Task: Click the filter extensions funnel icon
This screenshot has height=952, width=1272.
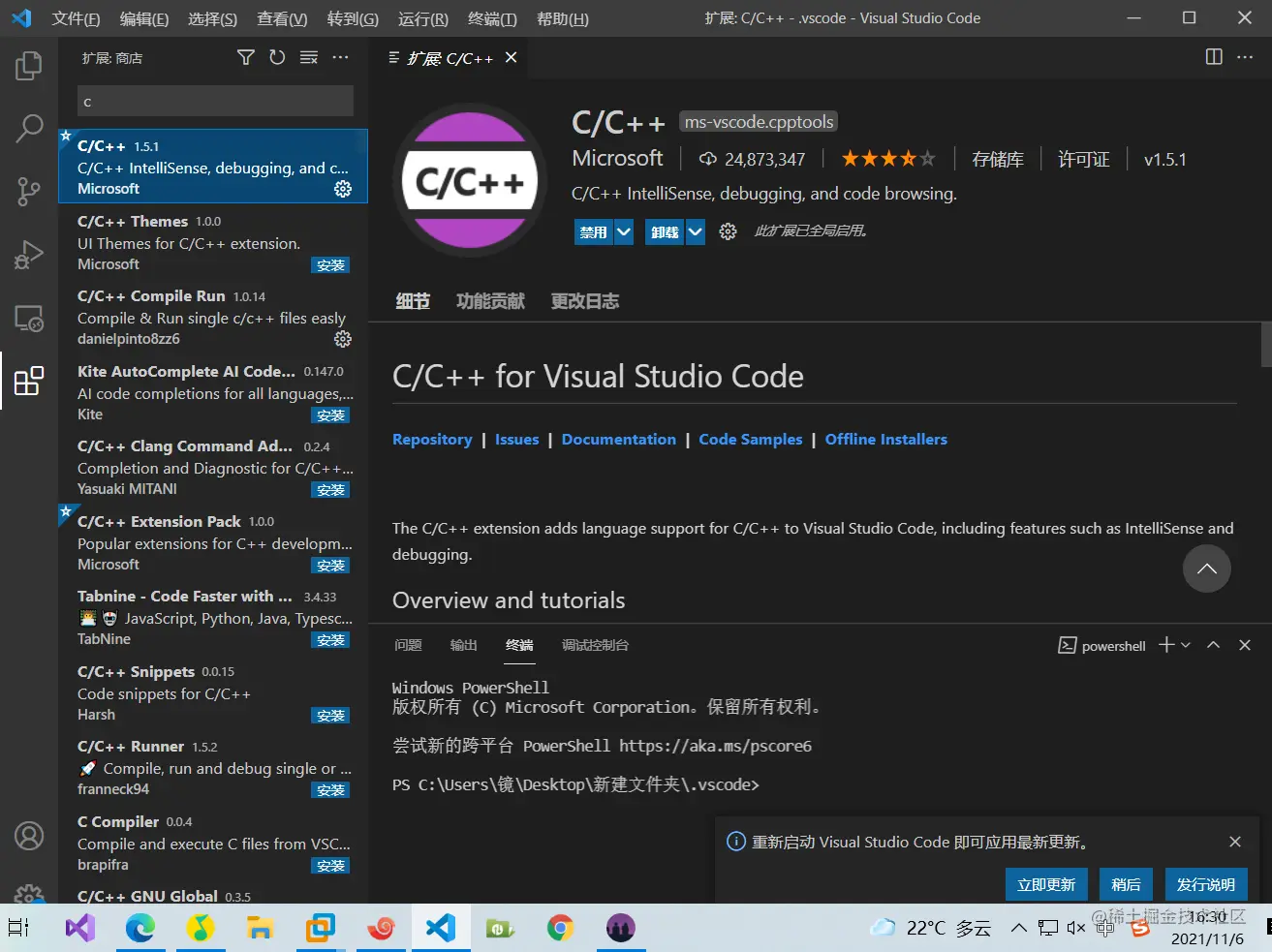Action: point(246,58)
